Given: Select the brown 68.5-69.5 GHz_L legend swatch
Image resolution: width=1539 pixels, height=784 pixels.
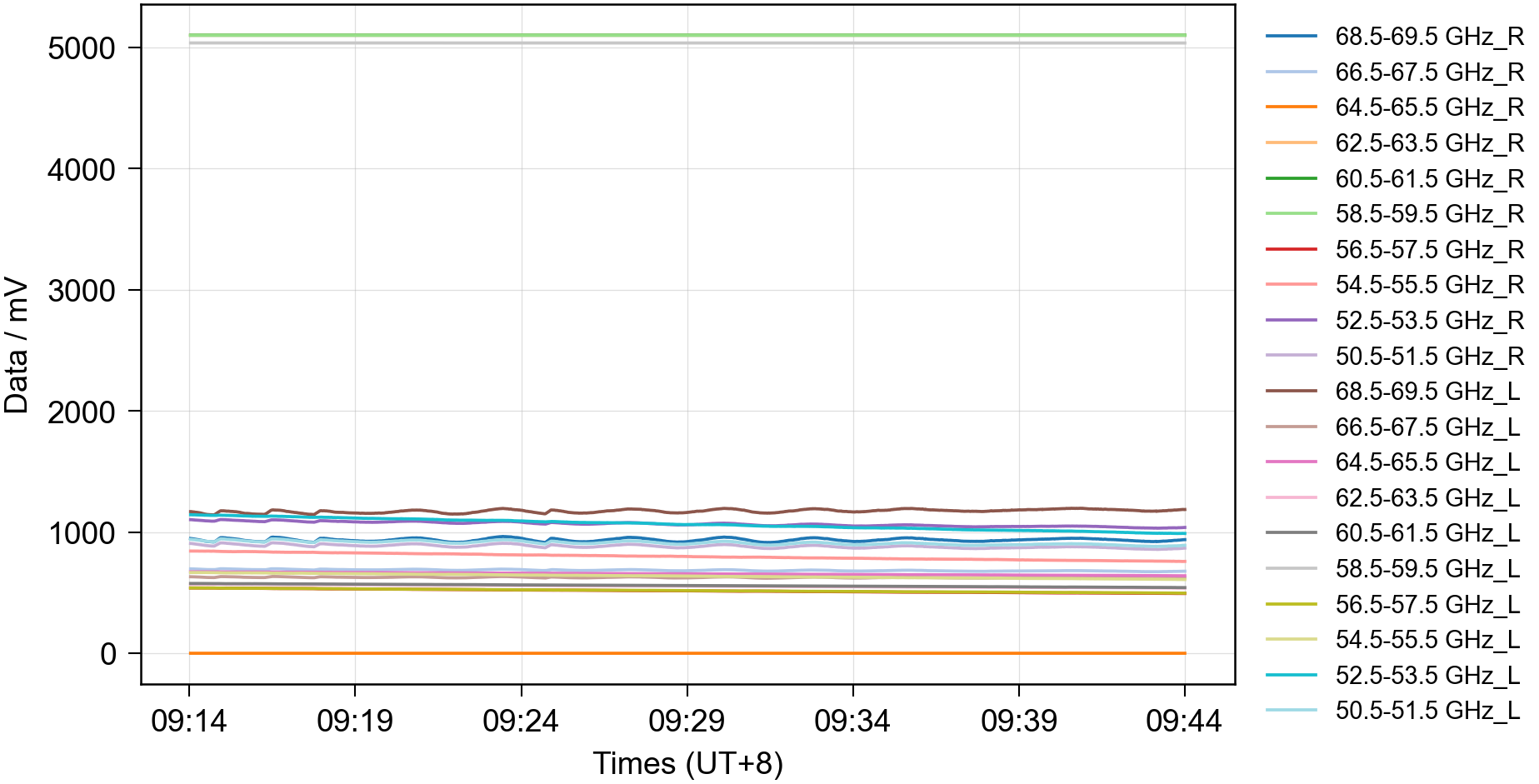Looking at the screenshot, I should click(1291, 392).
